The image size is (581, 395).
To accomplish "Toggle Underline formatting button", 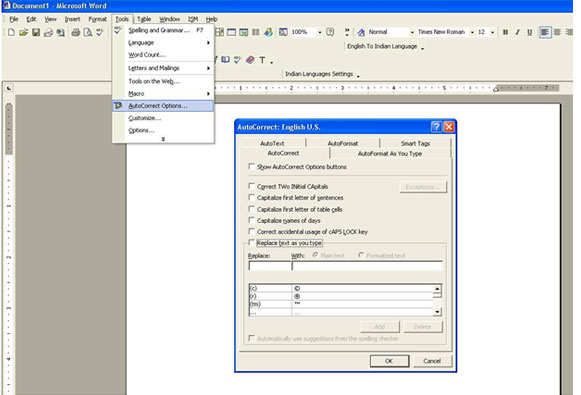I will [x=529, y=32].
